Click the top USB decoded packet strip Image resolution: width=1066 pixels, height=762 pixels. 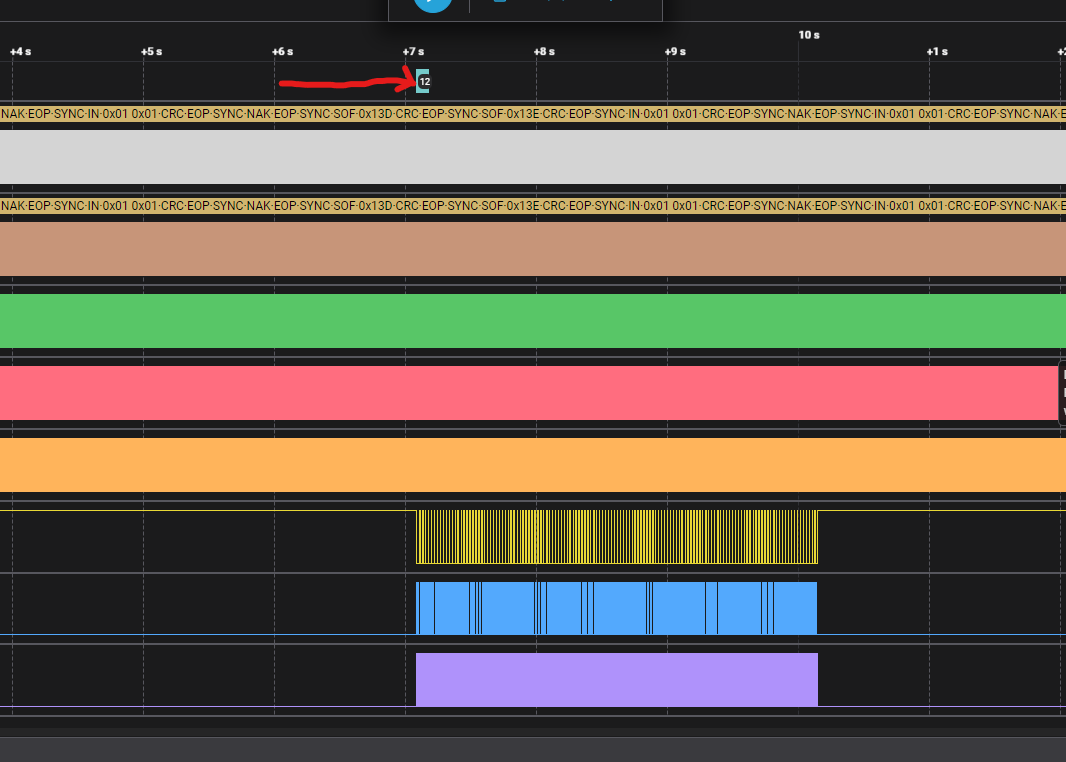click(532, 113)
